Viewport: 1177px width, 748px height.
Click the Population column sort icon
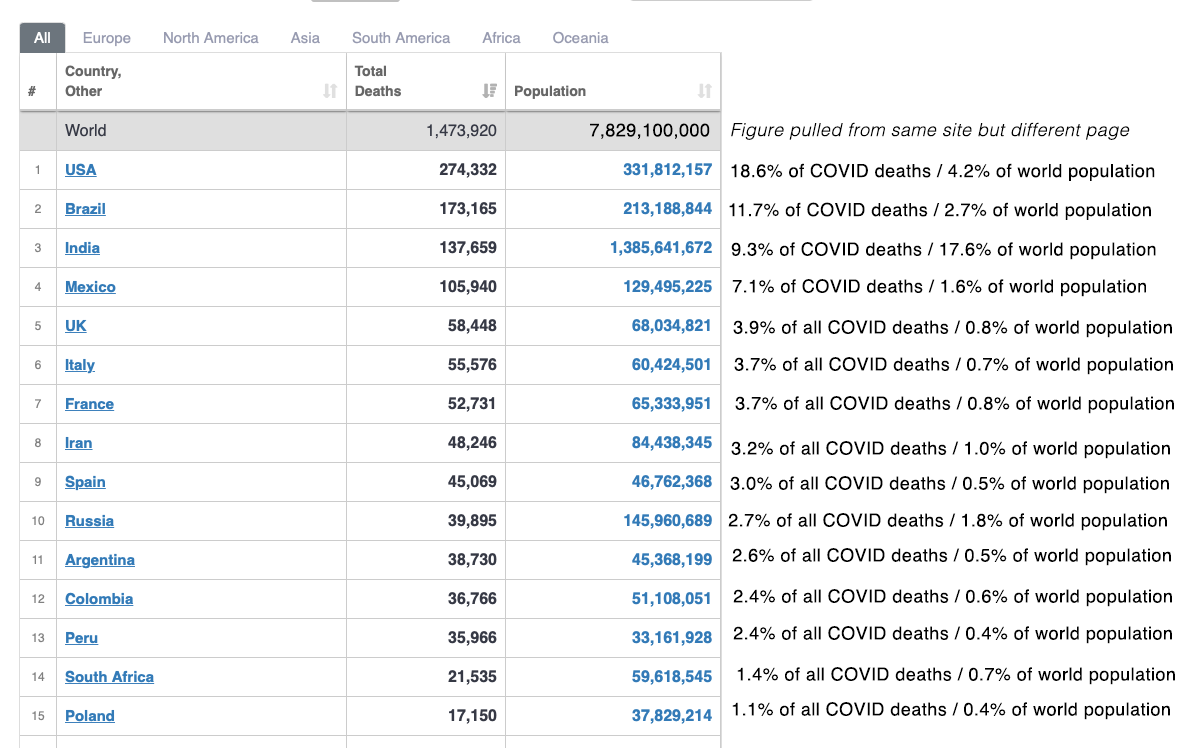coord(704,91)
